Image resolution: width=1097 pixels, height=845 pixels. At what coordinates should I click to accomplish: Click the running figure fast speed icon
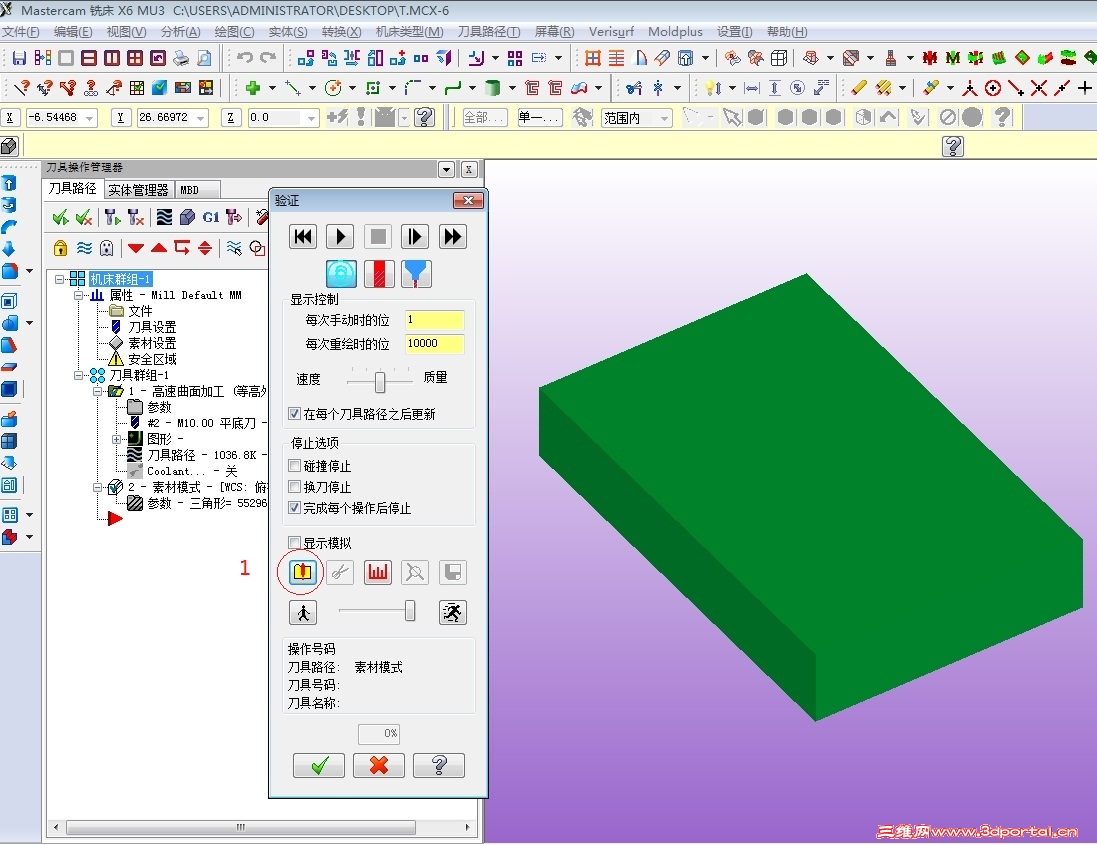pos(453,613)
